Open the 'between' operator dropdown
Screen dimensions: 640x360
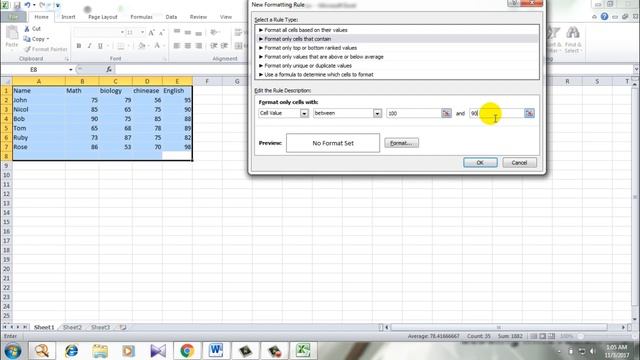(x=377, y=113)
